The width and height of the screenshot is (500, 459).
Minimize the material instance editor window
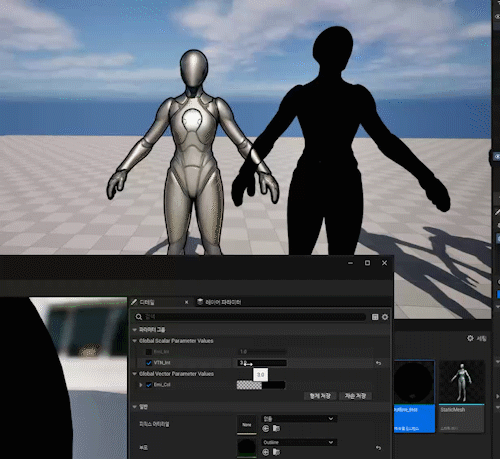pos(350,263)
